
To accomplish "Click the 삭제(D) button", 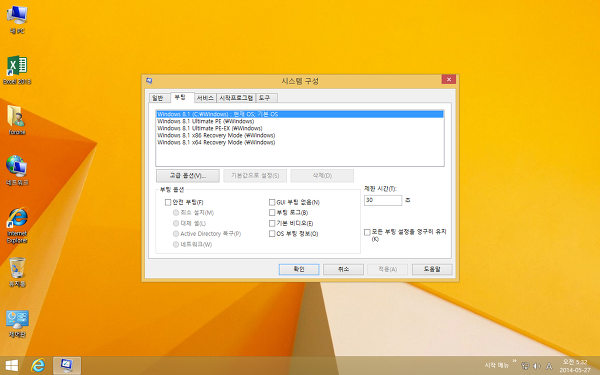I will pyautogui.click(x=322, y=176).
